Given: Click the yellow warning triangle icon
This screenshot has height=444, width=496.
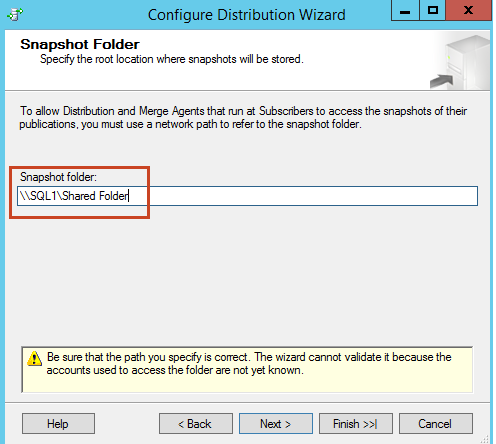Looking at the screenshot, I should pyautogui.click(x=34, y=359).
